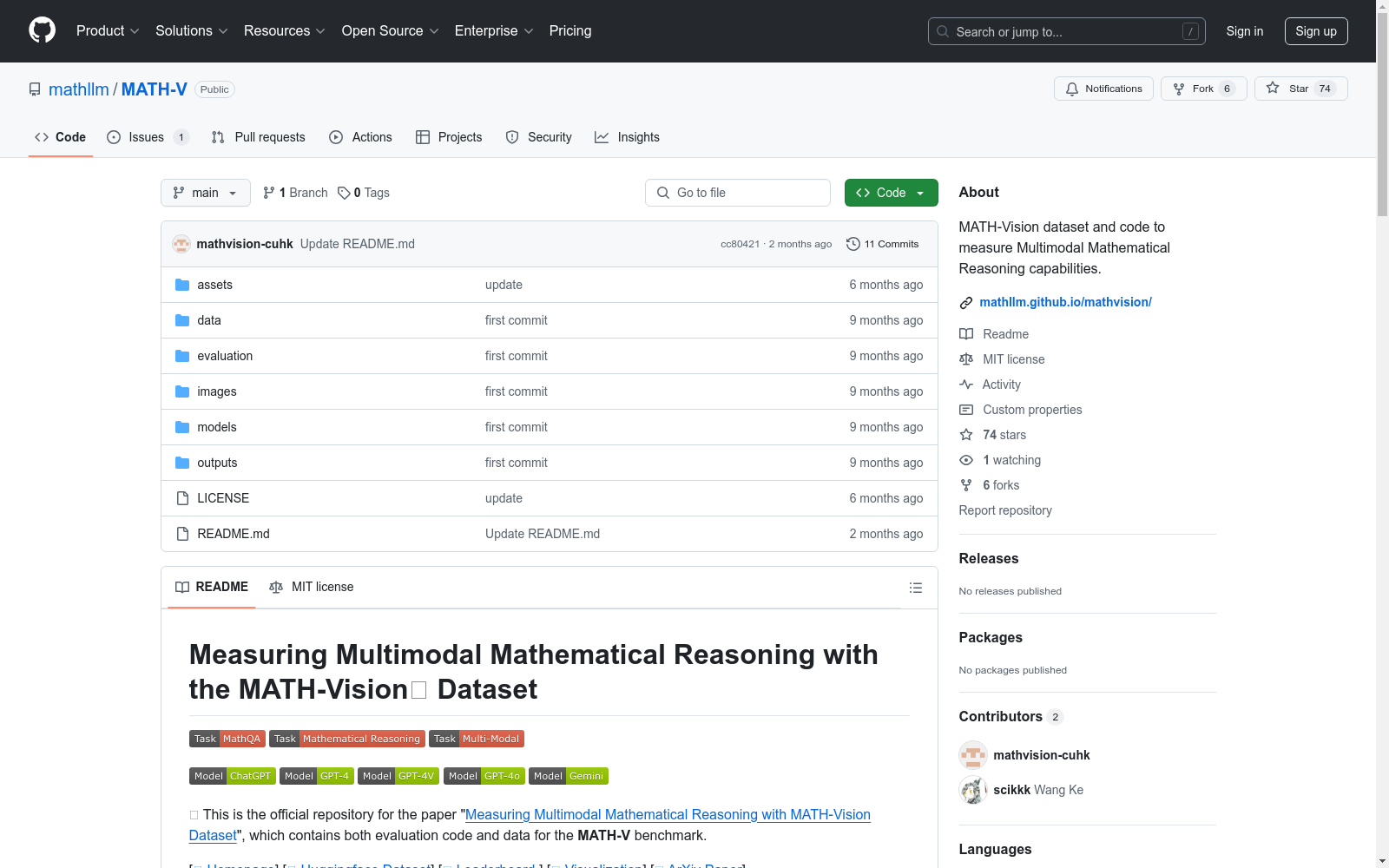Open the README outline list icon
This screenshot has width=1389, height=868.
915,588
